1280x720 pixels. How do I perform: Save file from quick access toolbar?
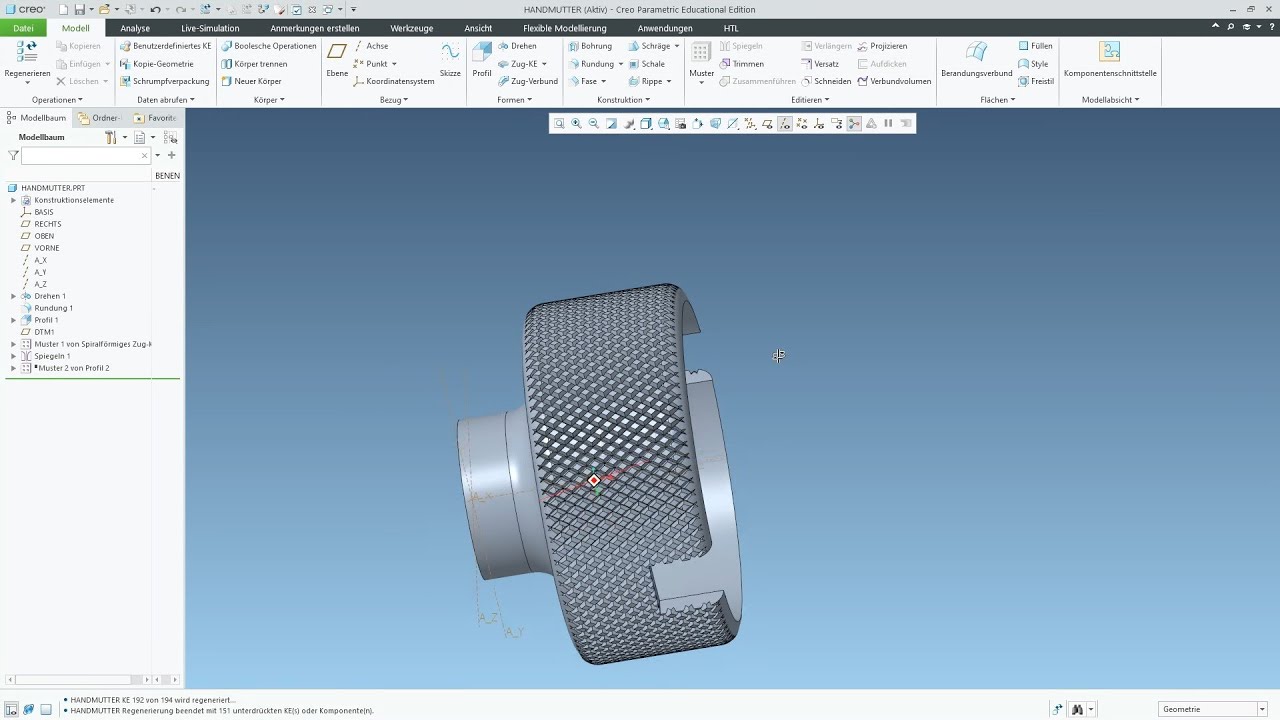click(x=80, y=10)
